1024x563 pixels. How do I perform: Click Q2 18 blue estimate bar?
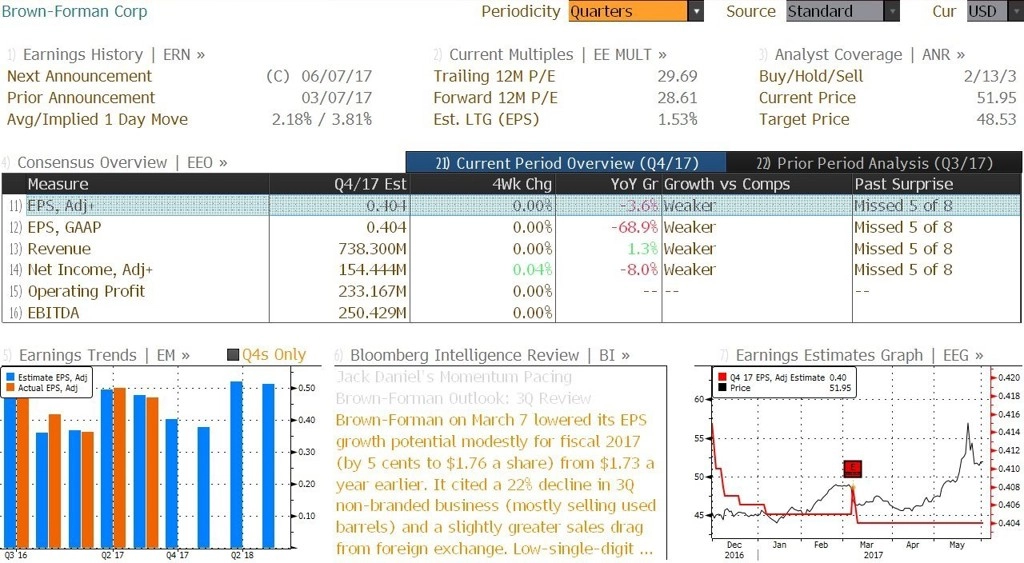pyautogui.click(x=236, y=464)
